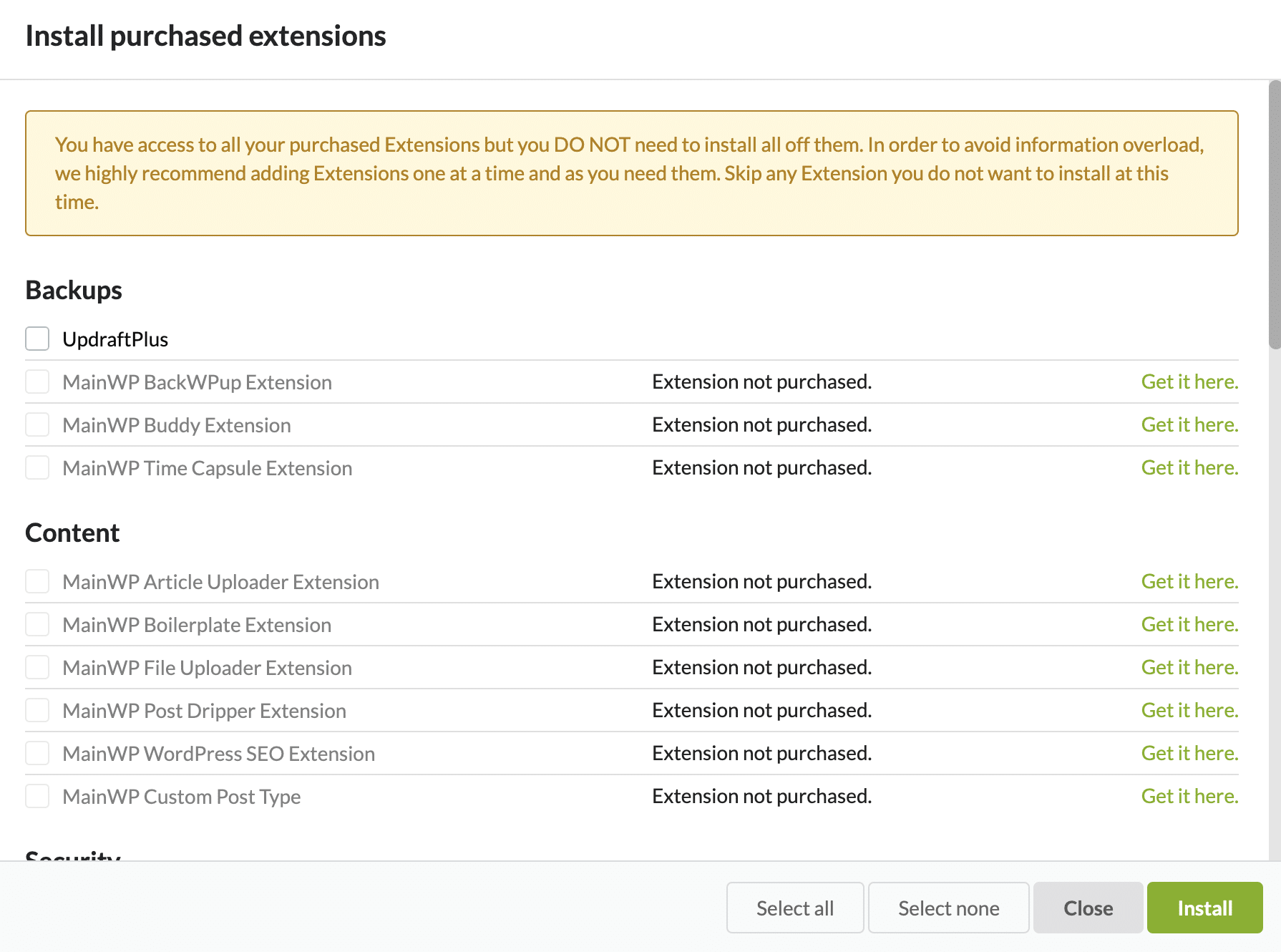Toggle MainWP File Uploader Extension checkbox
The image size is (1281, 952).
[37, 667]
